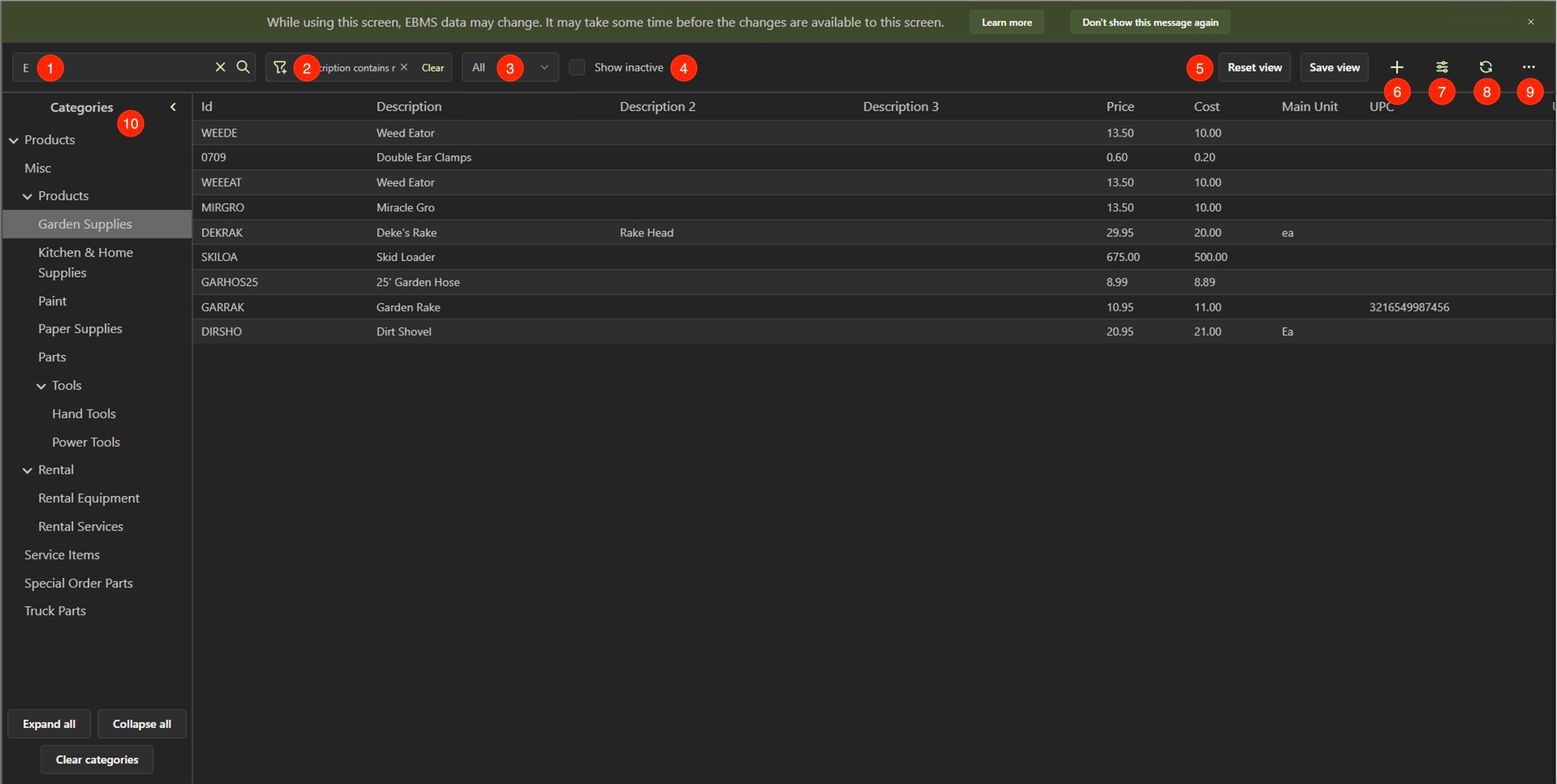Screen dimensions: 1557x784
Task: Click the refresh data icon
Action: tap(1486, 67)
